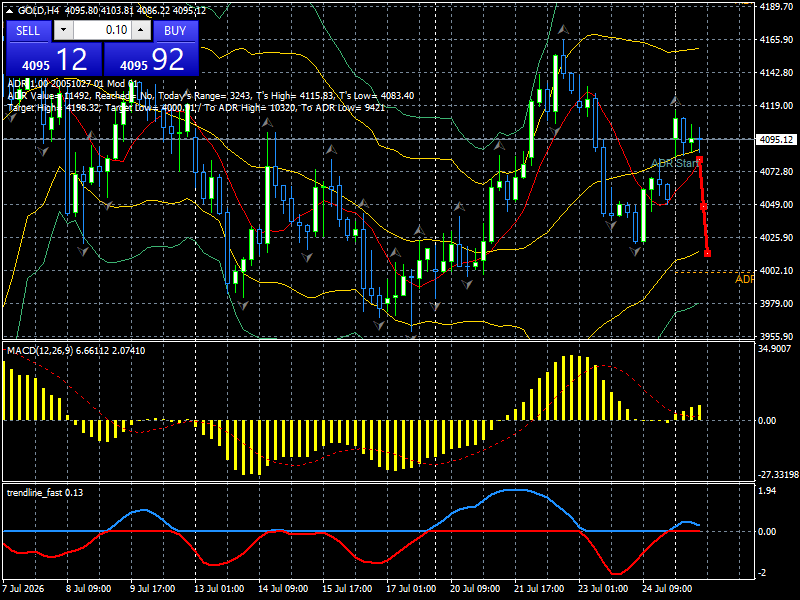Click the 8 Jul 09:00 time label
Image resolution: width=800 pixels, height=600 pixels.
click(x=88, y=589)
